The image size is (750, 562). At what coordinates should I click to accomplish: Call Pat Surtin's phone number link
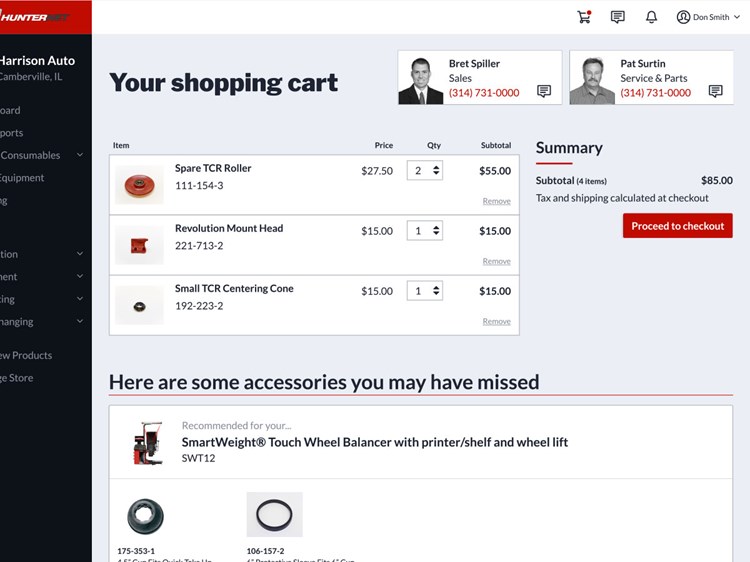pos(655,93)
